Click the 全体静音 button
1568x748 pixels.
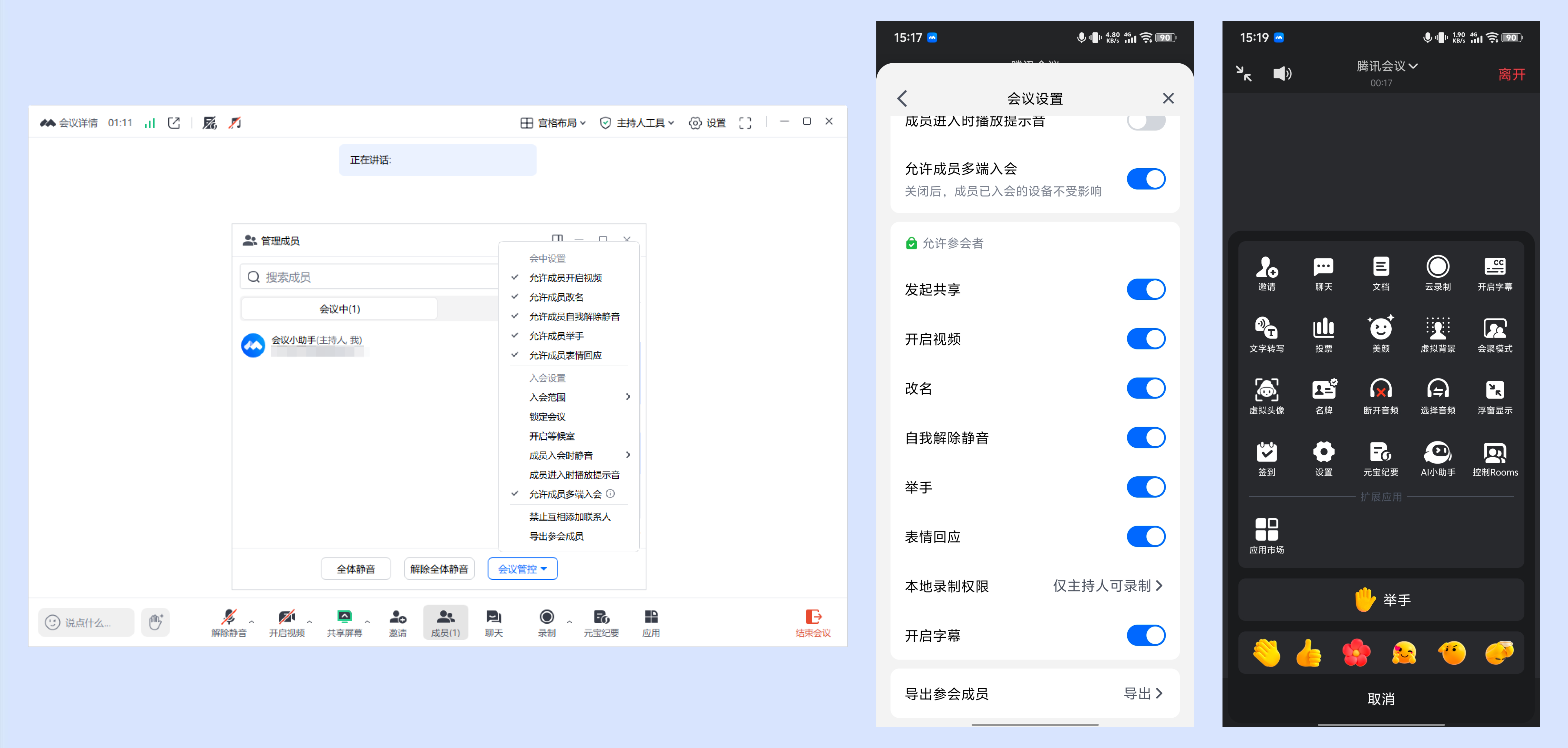point(356,568)
